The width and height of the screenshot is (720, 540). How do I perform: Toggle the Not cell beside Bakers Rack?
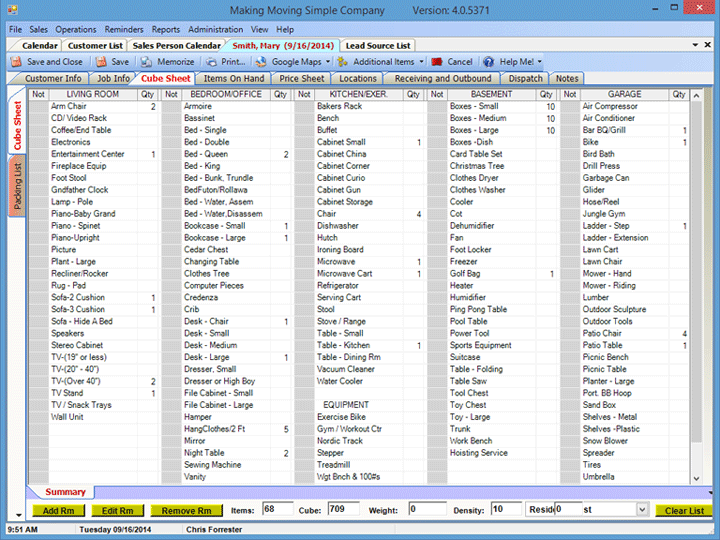point(304,106)
